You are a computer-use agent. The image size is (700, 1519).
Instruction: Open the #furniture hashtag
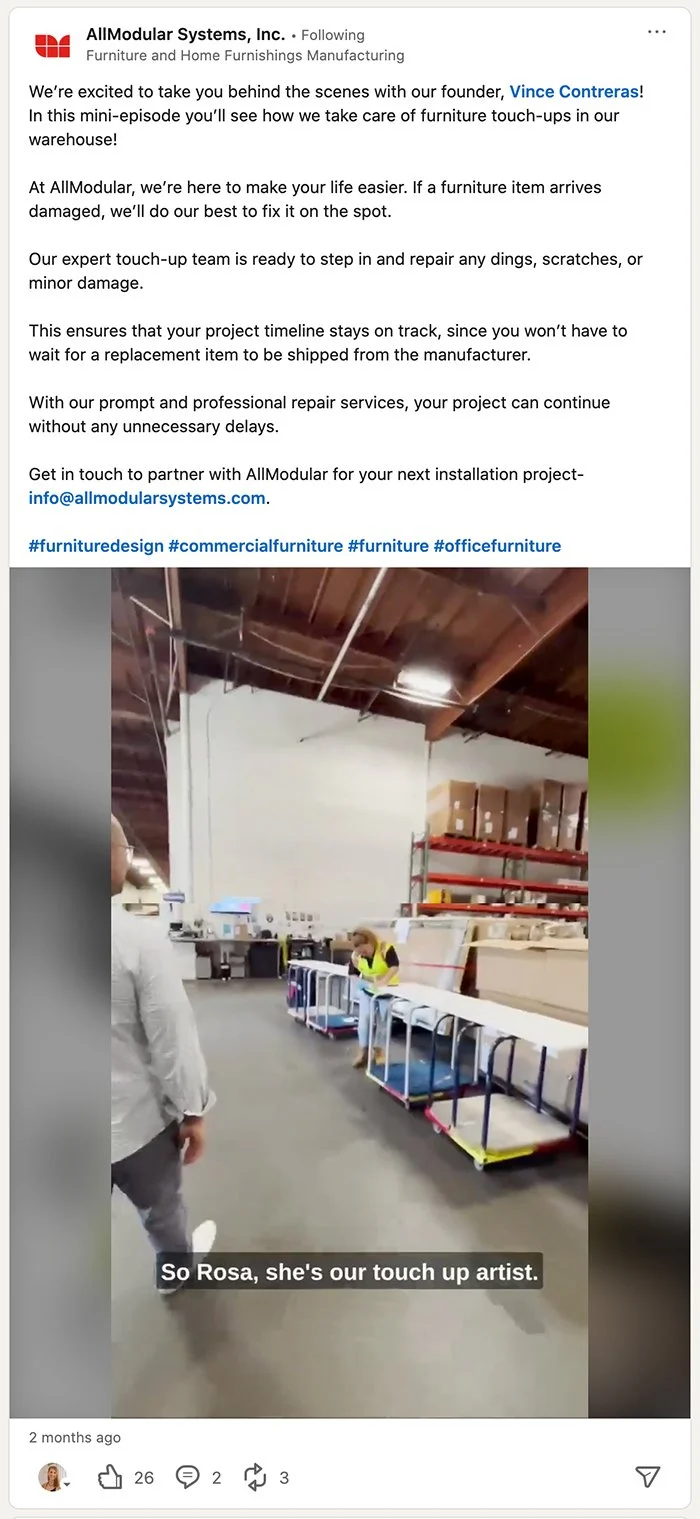tap(388, 546)
